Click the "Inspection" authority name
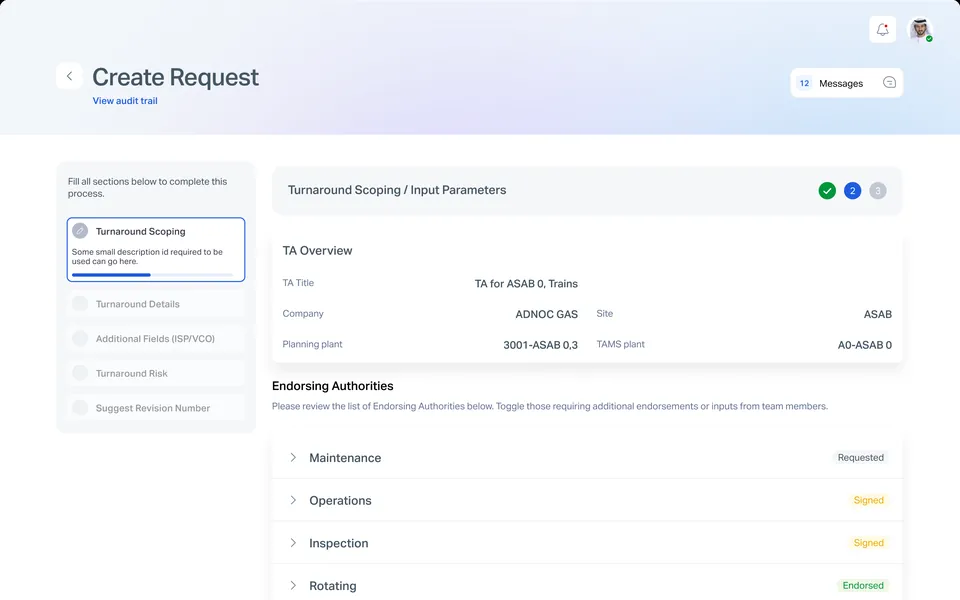960x600 pixels. (339, 544)
